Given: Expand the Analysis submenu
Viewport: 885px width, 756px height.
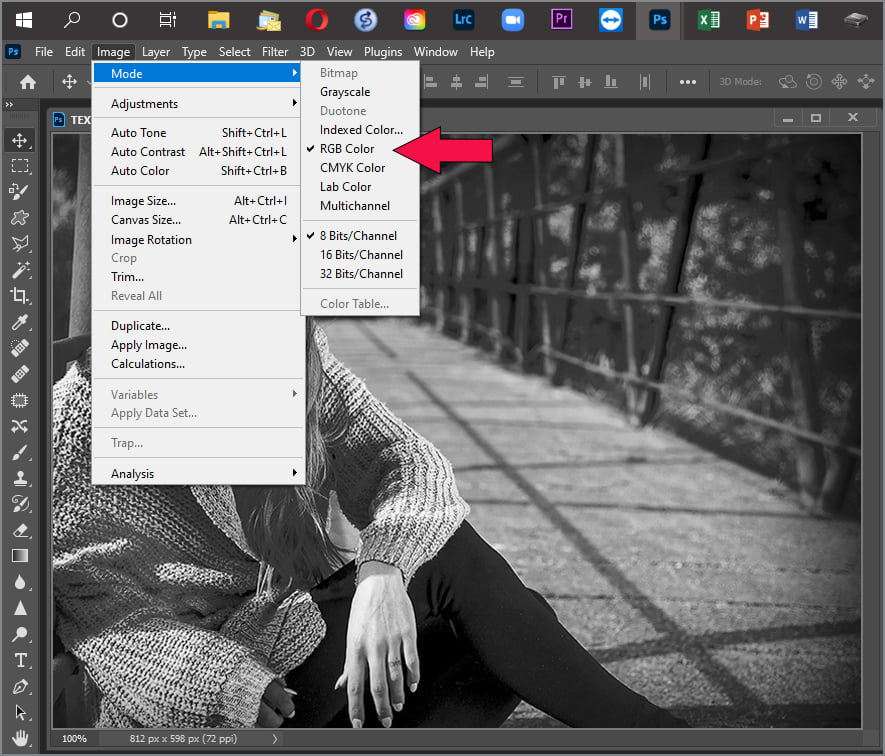Looking at the screenshot, I should point(196,474).
